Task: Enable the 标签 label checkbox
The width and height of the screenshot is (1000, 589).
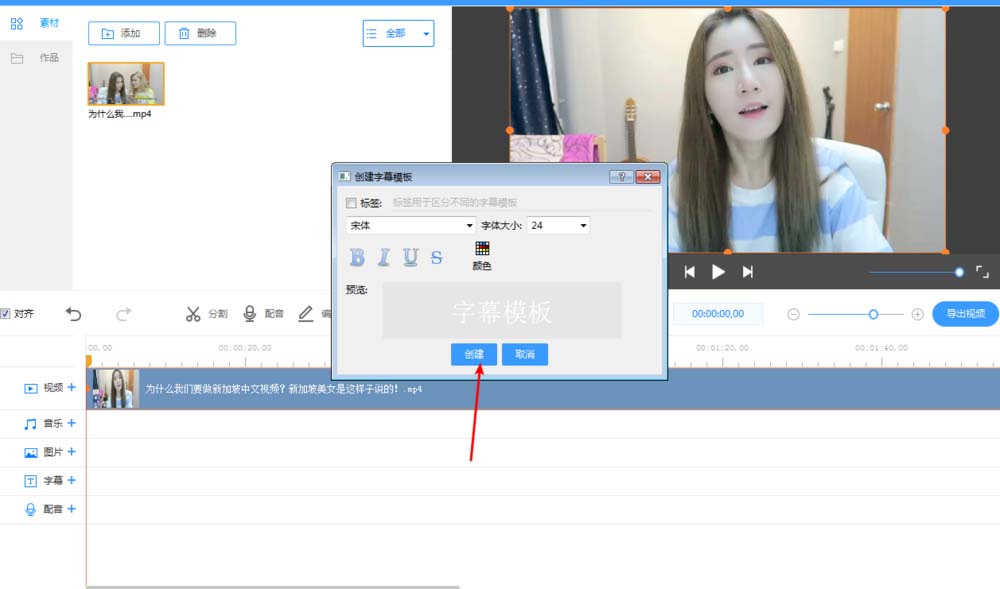Action: point(352,202)
